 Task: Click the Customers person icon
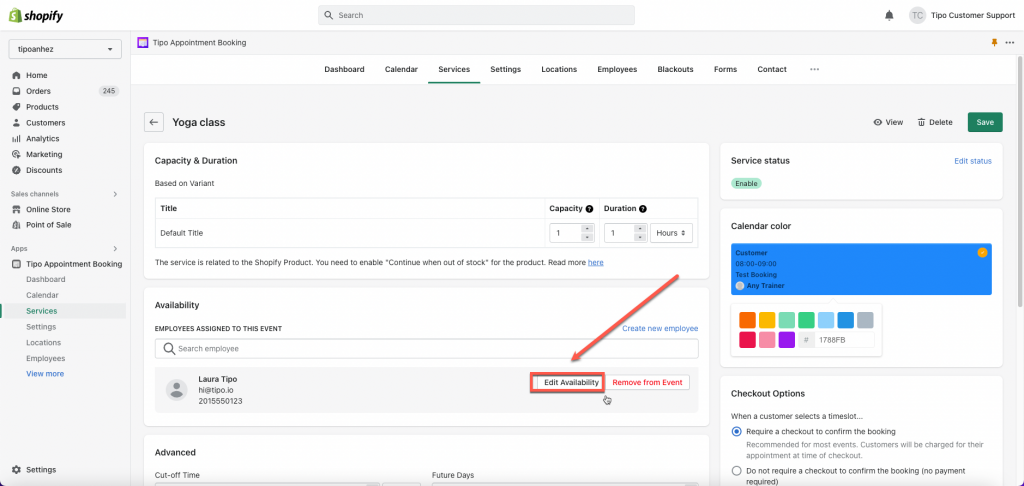pyautogui.click(x=16, y=123)
